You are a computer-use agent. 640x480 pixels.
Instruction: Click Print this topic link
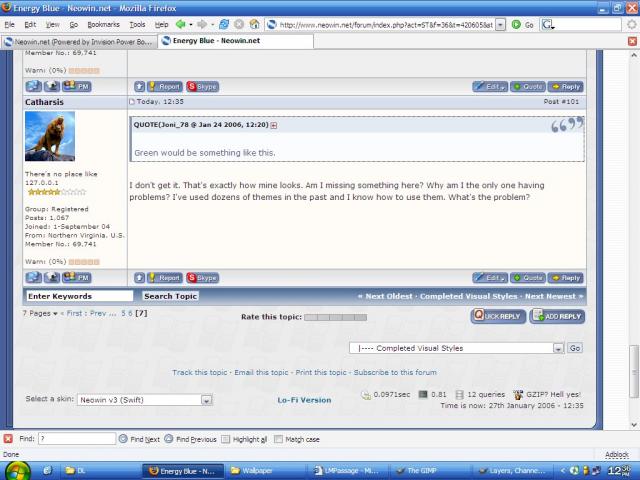tap(321, 372)
